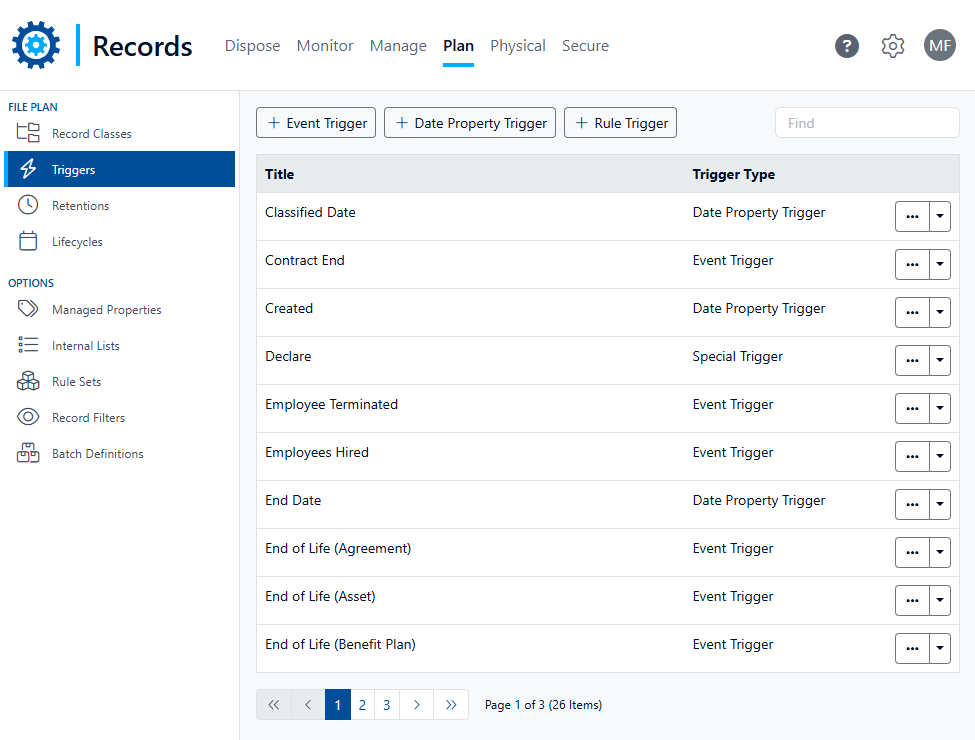Expand dropdown arrow for Declare row
The image size is (975, 740).
tap(939, 360)
